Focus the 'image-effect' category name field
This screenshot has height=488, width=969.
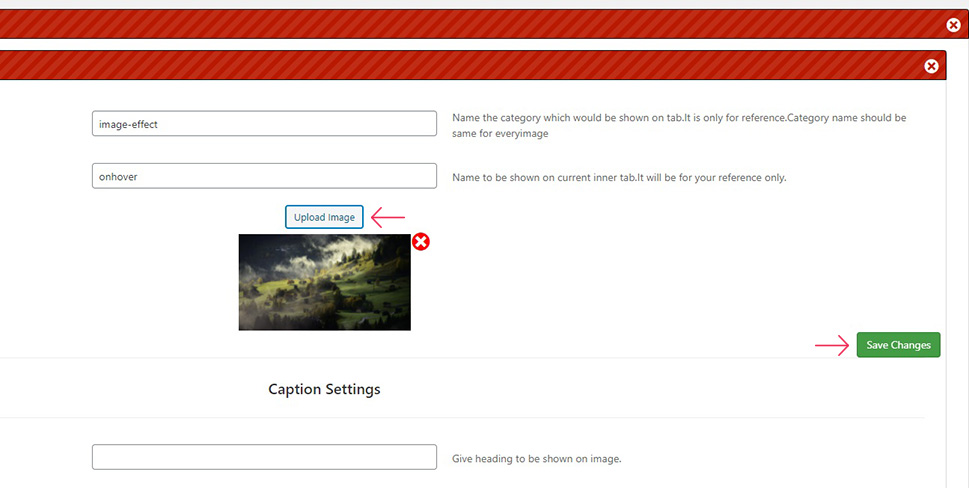click(x=264, y=124)
